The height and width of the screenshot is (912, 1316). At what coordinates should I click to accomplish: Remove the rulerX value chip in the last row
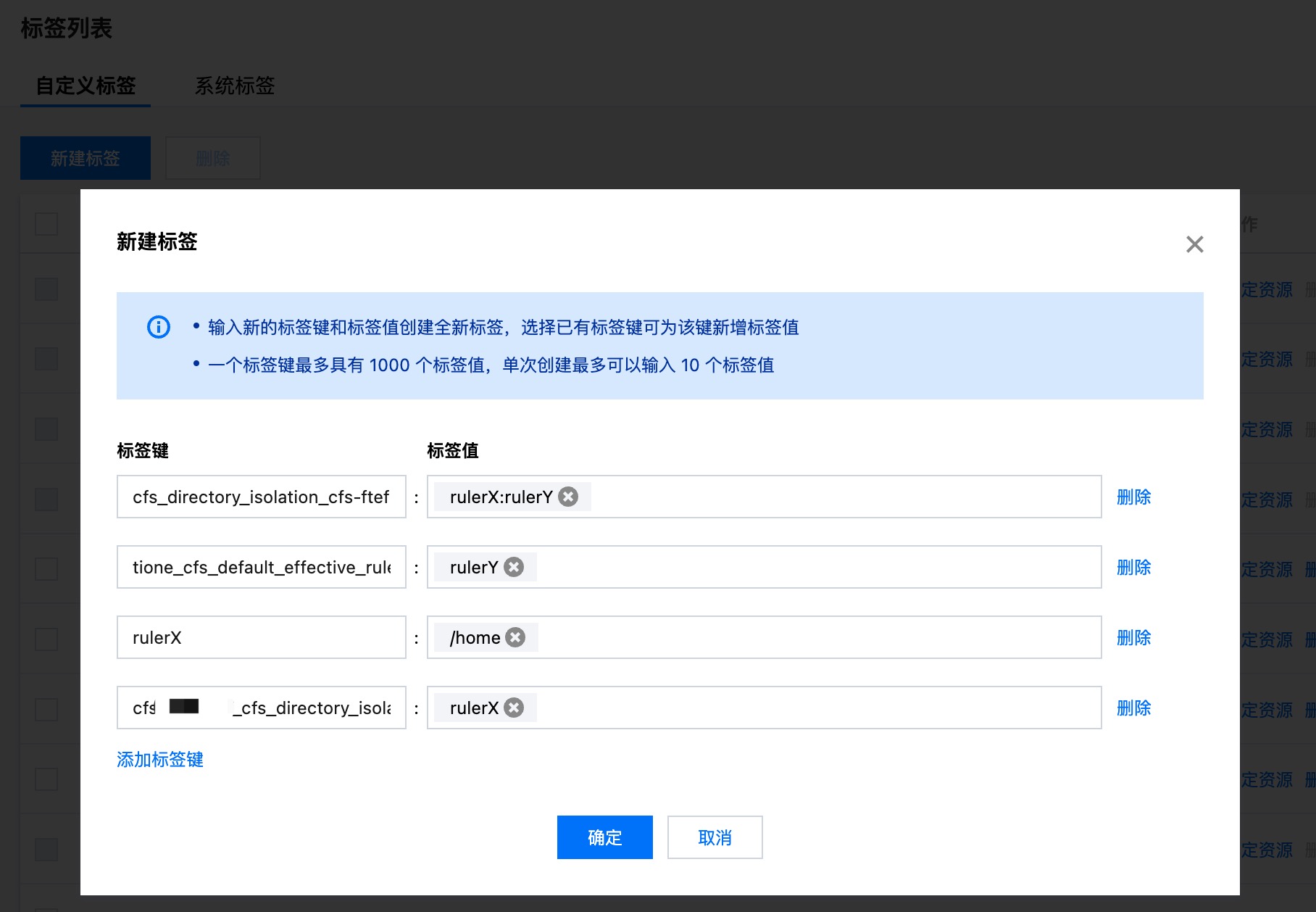(x=515, y=708)
